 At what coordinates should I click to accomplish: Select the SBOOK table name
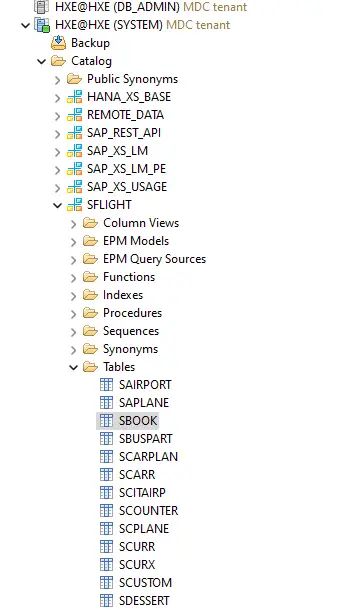(x=138, y=421)
